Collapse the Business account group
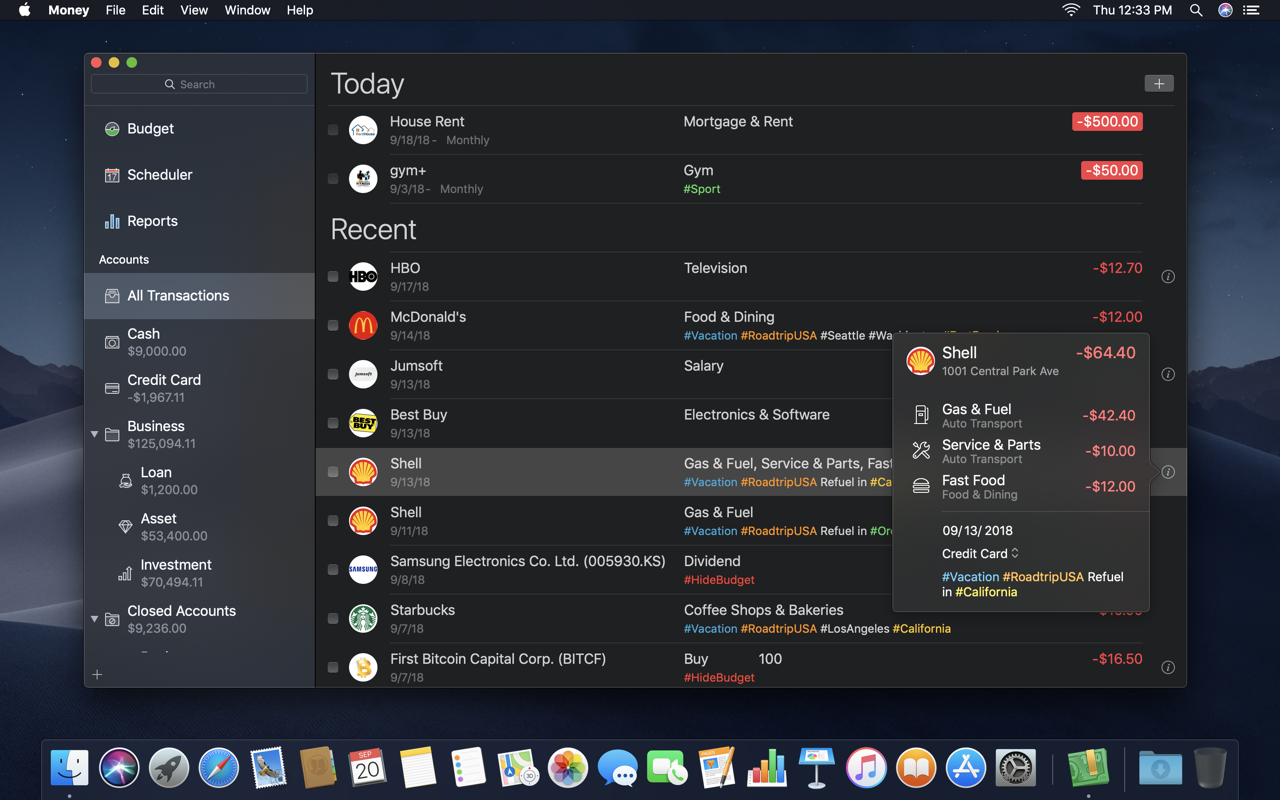Screen dimensions: 1280x800 95,435
